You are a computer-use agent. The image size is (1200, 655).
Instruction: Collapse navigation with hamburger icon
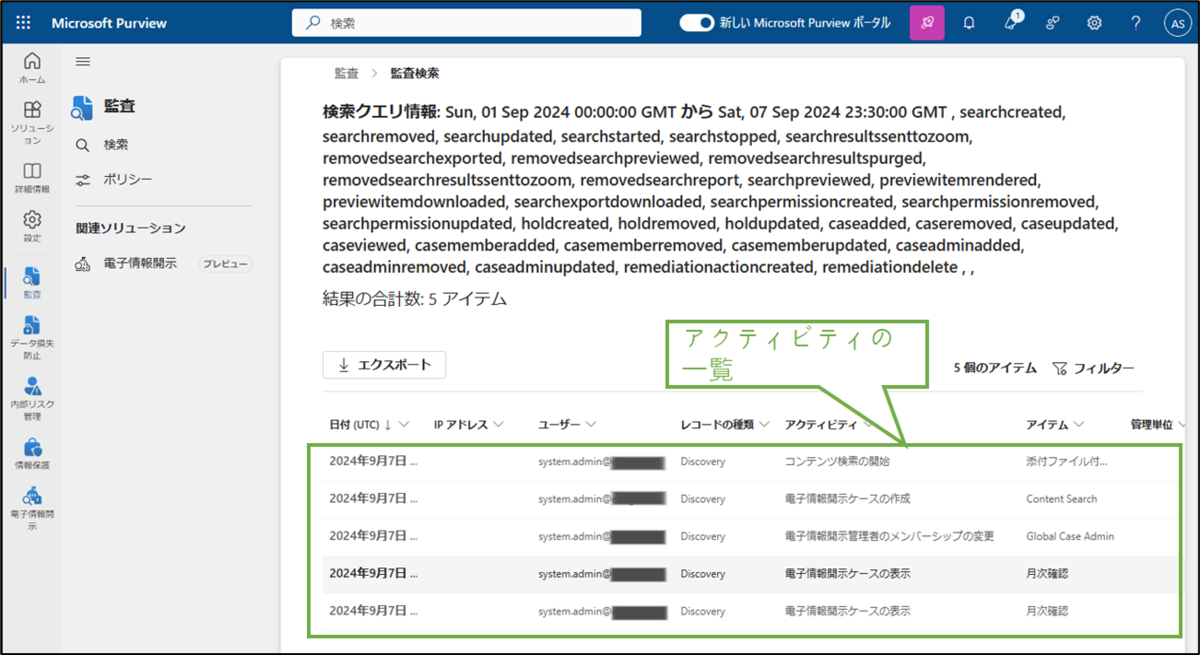pos(83,61)
